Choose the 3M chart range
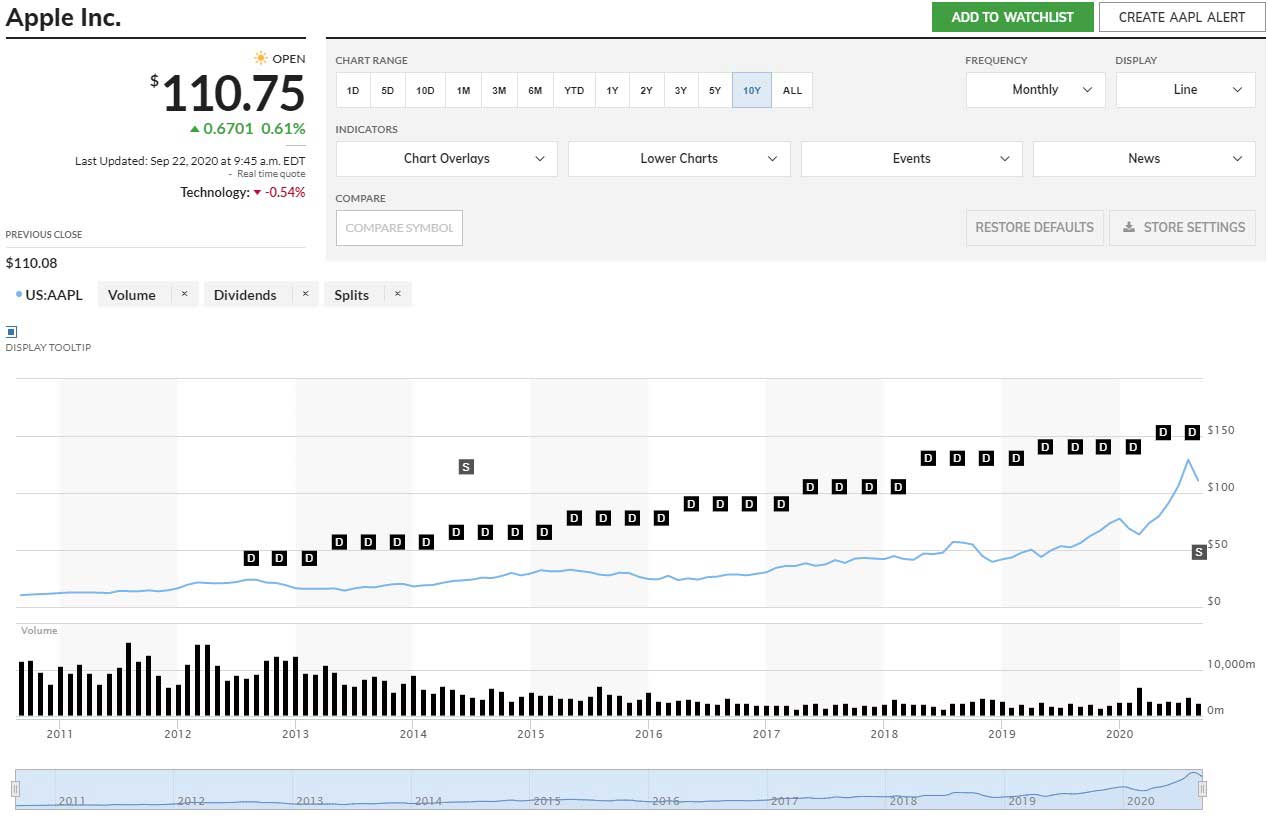 (499, 90)
